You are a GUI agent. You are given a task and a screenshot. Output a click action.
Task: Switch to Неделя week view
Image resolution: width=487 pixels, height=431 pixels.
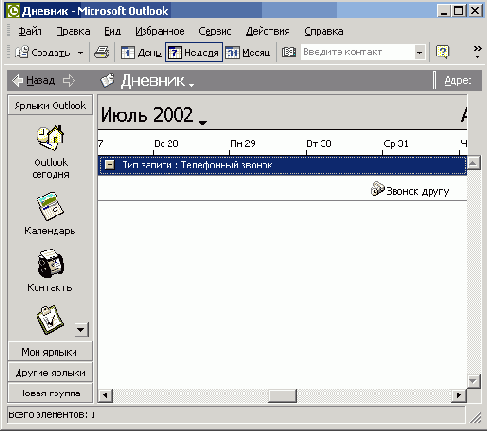pyautogui.click(x=194, y=52)
